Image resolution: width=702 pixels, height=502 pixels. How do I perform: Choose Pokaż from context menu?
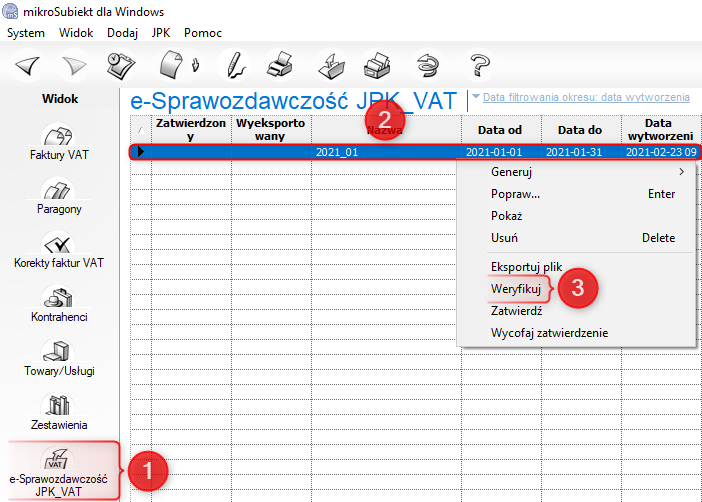click(576, 216)
